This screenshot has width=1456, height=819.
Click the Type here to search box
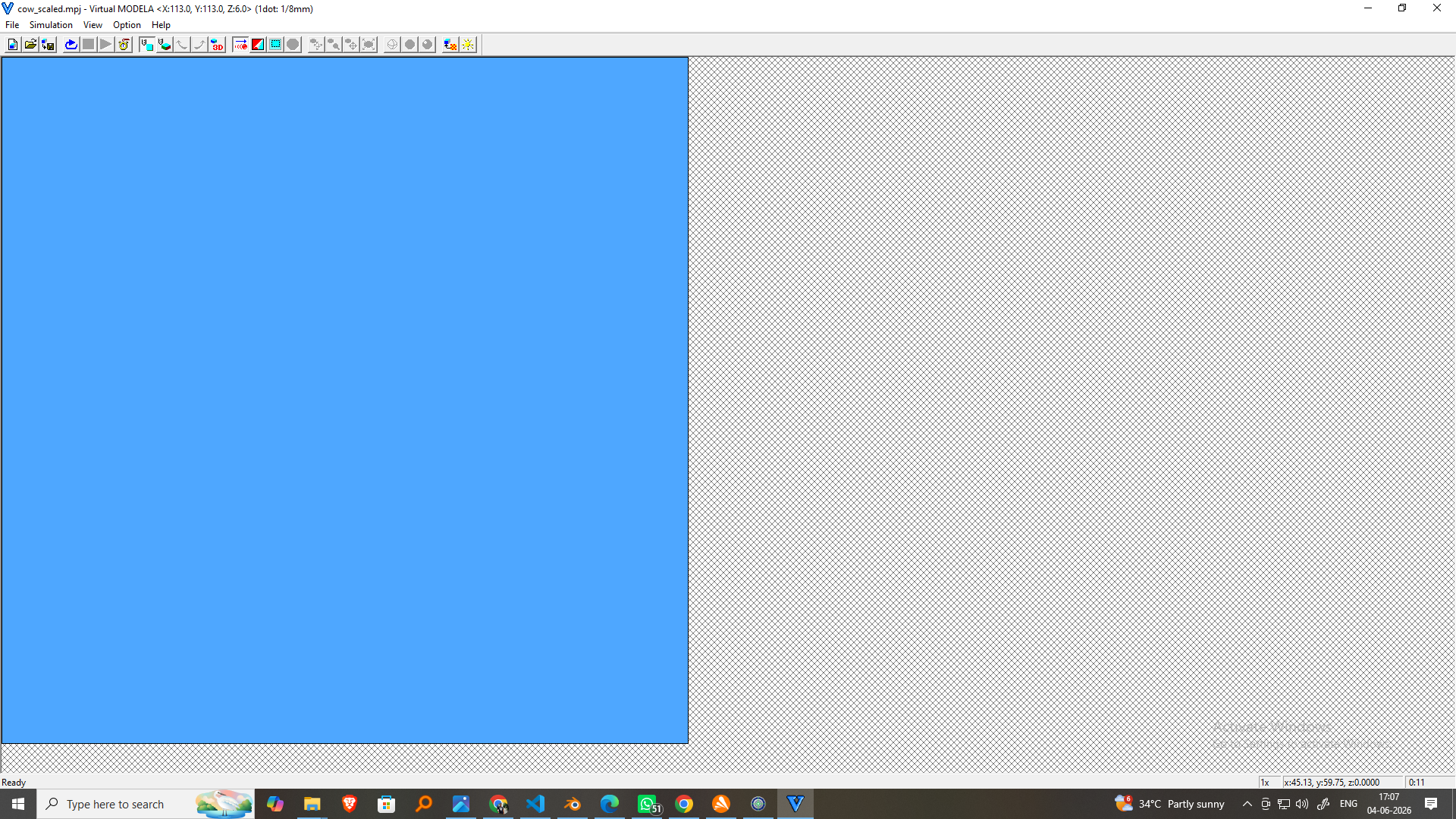tap(146, 804)
